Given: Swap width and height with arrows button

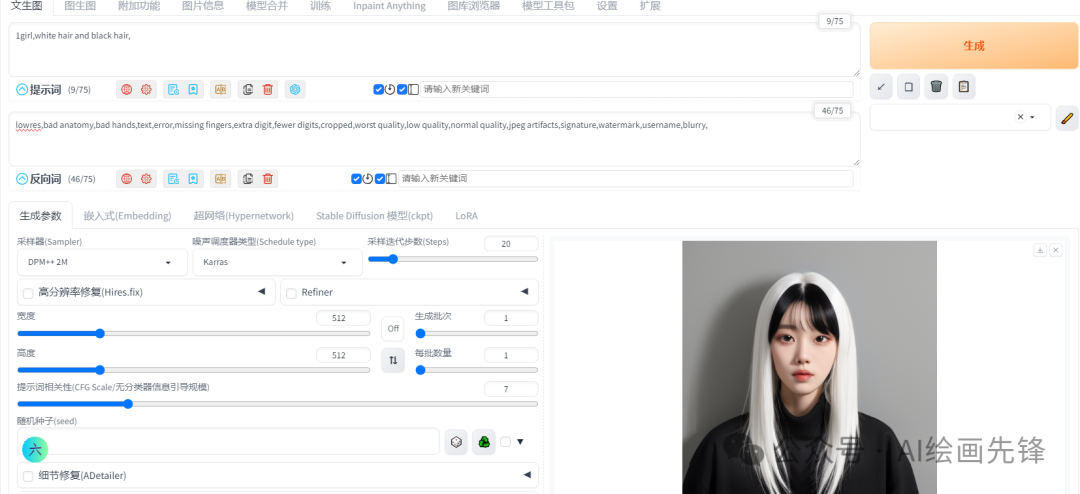Looking at the screenshot, I should coord(393,360).
